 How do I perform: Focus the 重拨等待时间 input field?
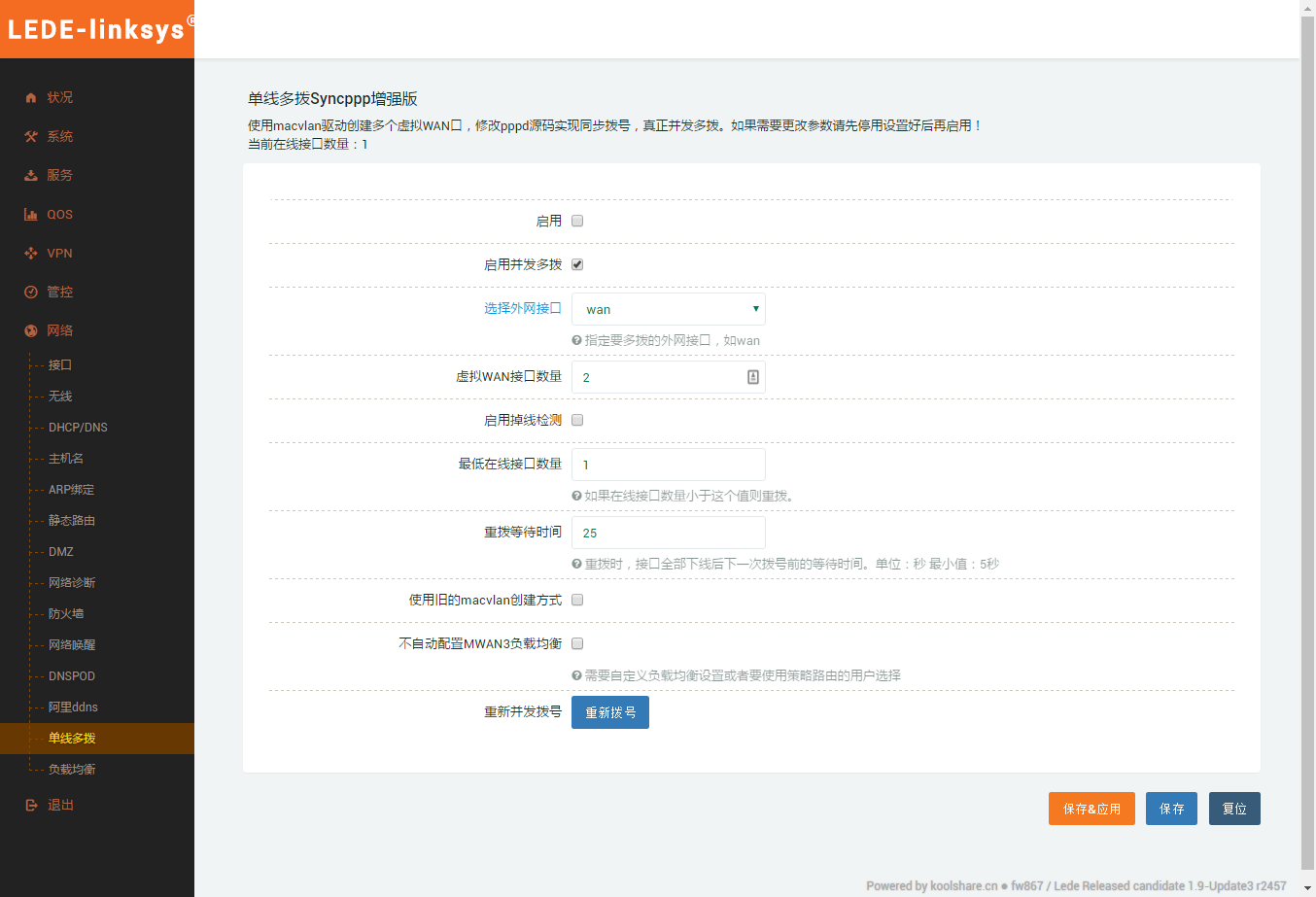[669, 533]
